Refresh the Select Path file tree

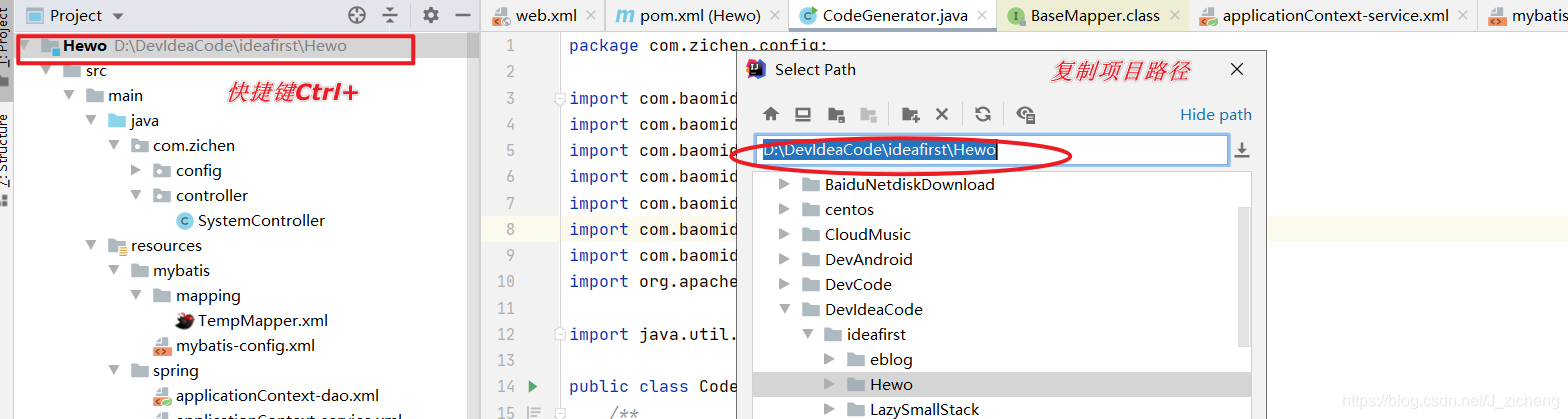(983, 114)
